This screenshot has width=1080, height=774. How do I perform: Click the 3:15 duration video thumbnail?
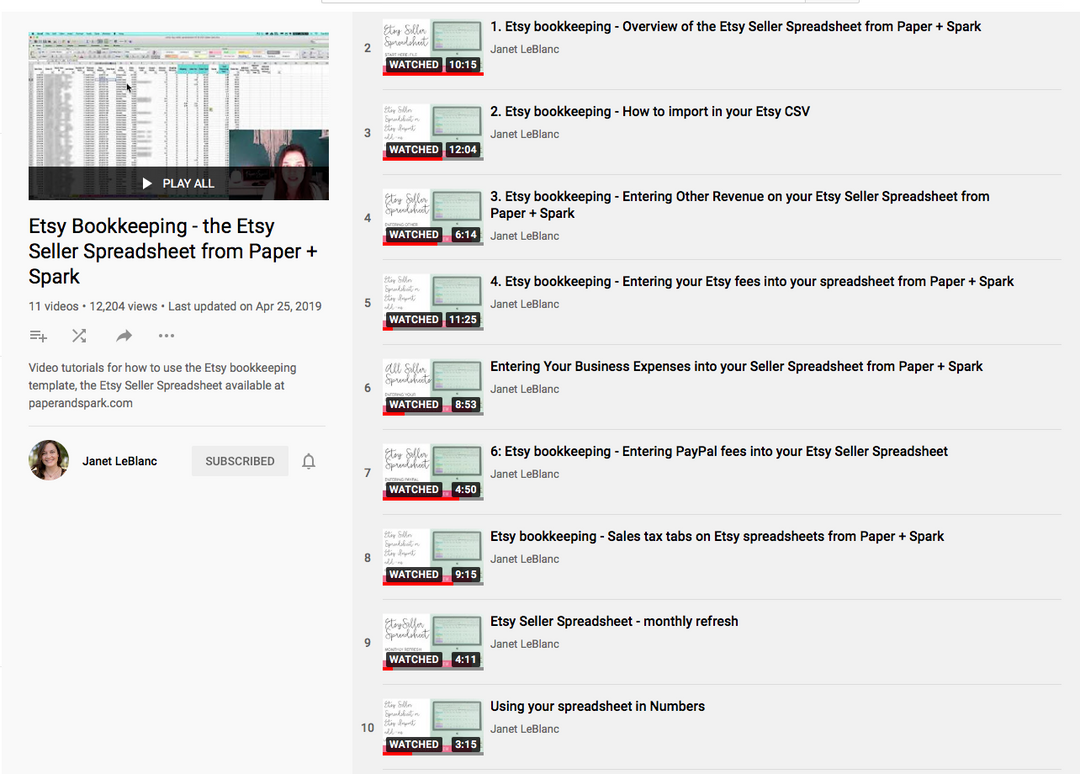click(x=432, y=727)
